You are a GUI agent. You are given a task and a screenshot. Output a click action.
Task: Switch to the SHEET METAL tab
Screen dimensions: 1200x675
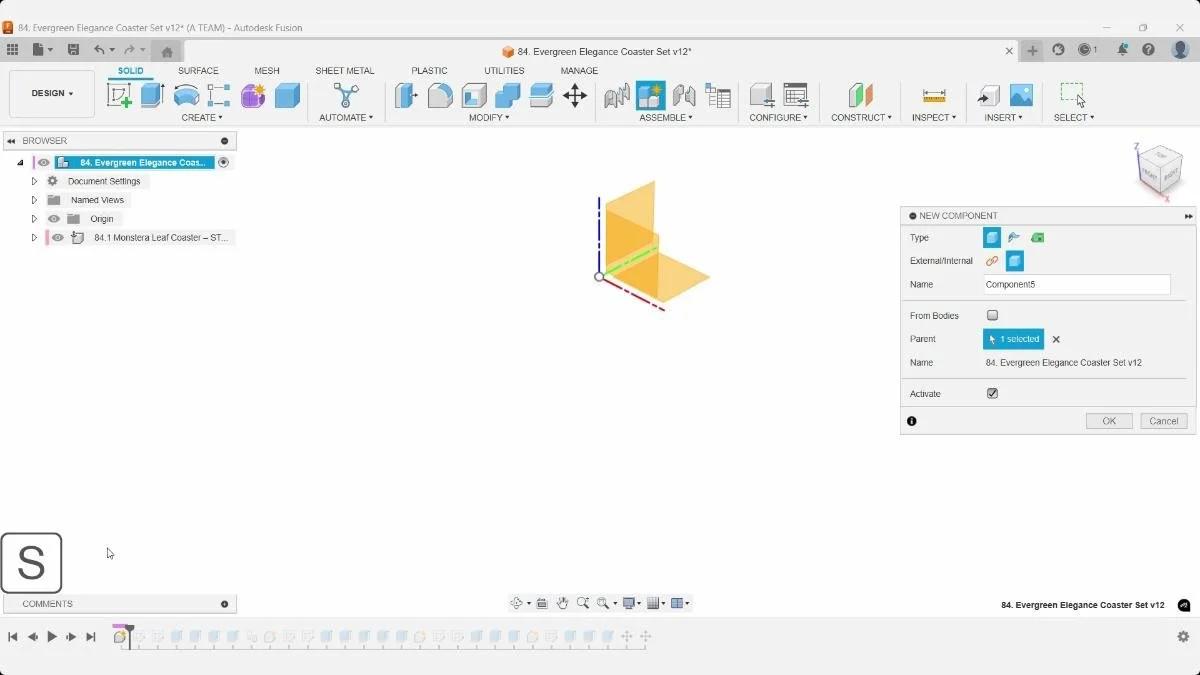(x=345, y=71)
